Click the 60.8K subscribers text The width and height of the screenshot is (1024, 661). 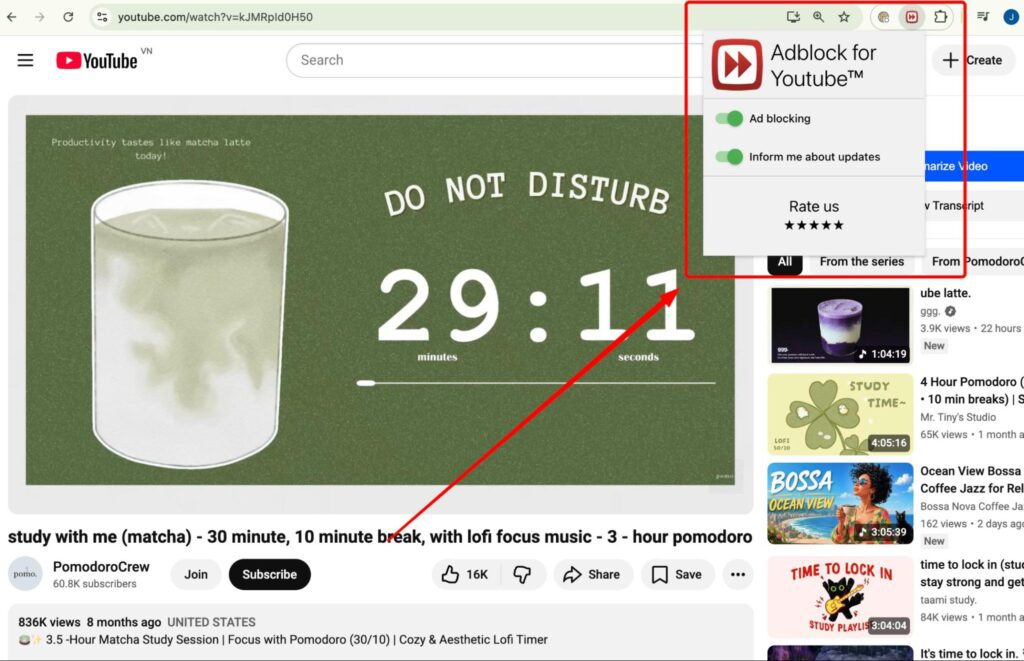click(95, 584)
